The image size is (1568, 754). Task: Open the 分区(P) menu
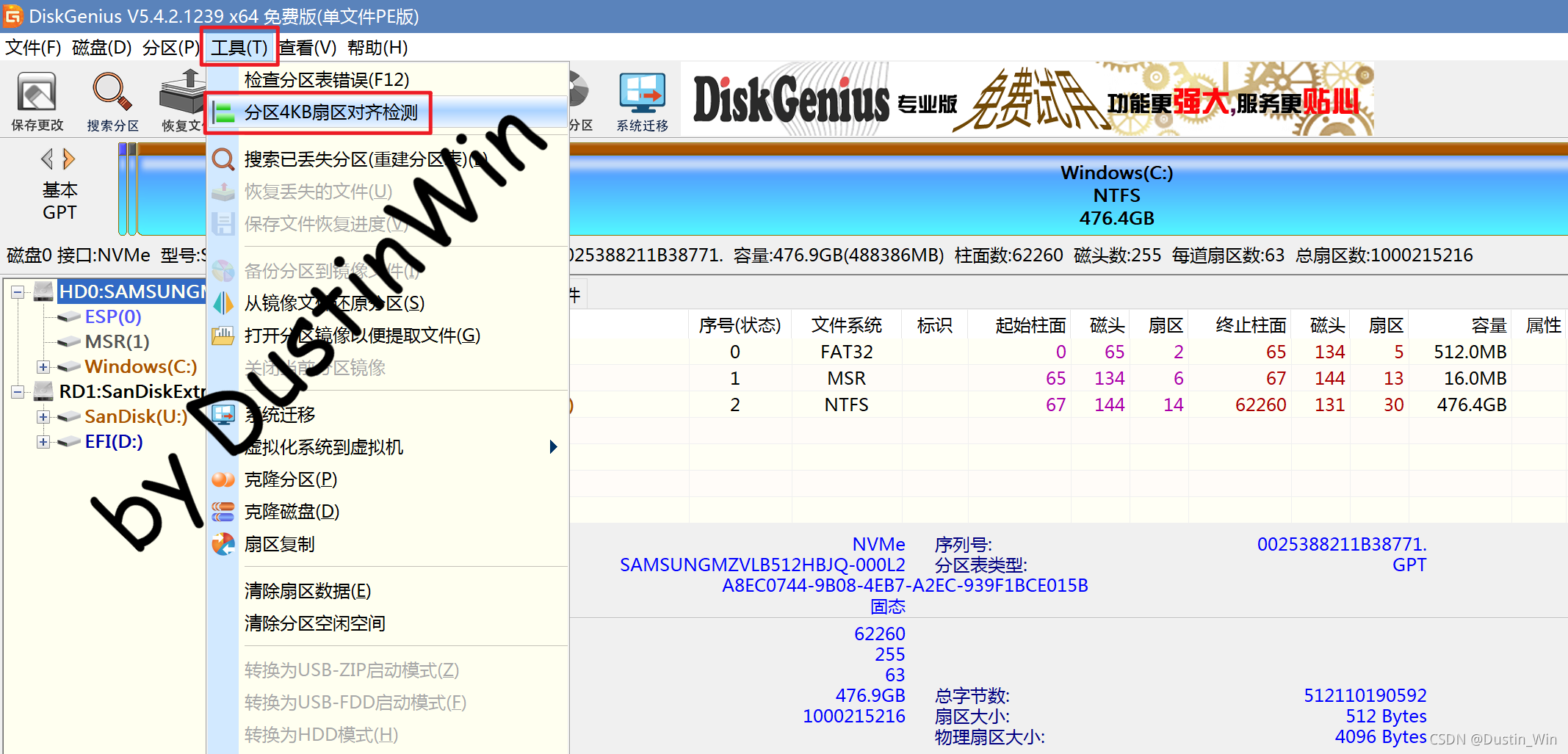(170, 48)
